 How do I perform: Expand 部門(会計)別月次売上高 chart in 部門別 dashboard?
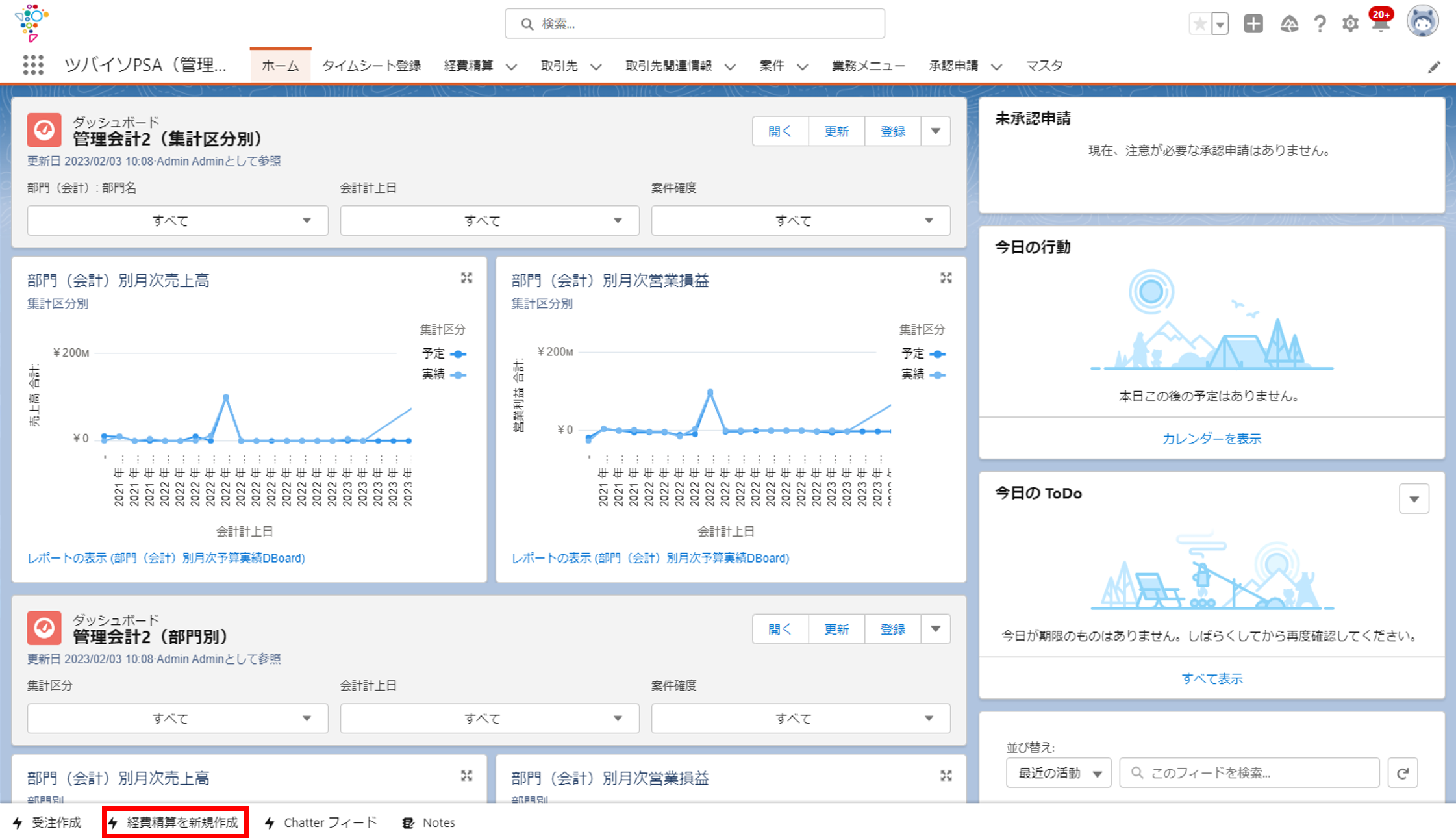467,776
